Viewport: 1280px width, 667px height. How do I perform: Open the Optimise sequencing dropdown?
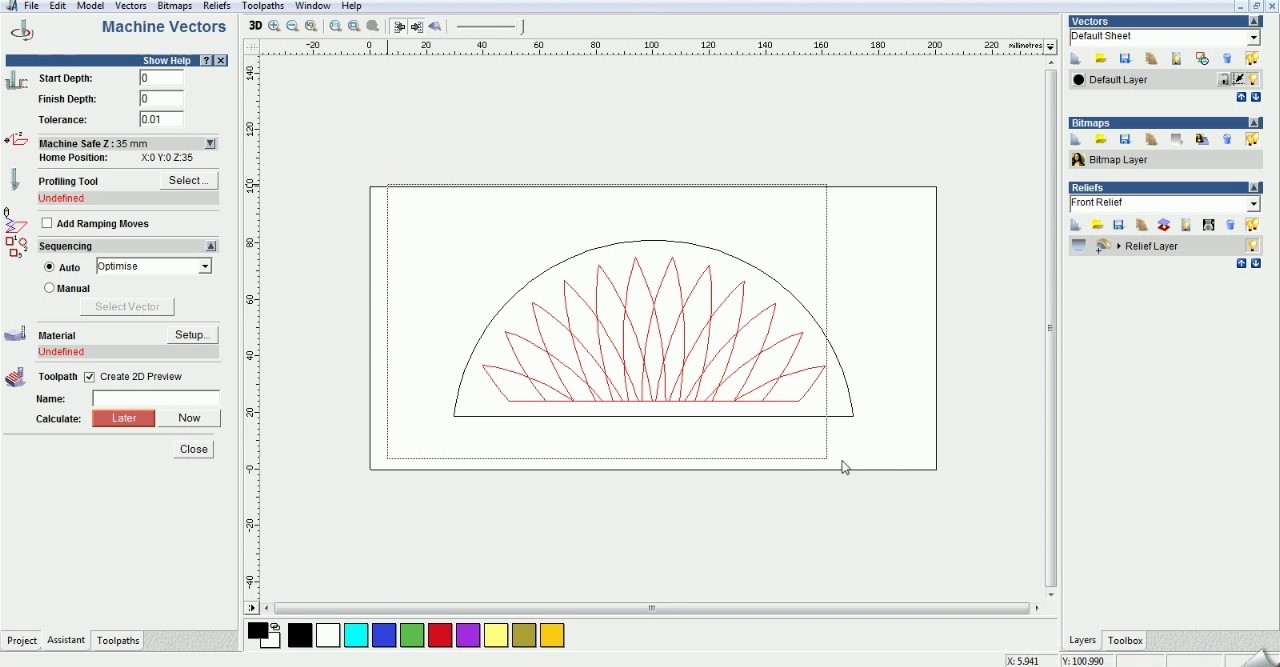(x=204, y=267)
